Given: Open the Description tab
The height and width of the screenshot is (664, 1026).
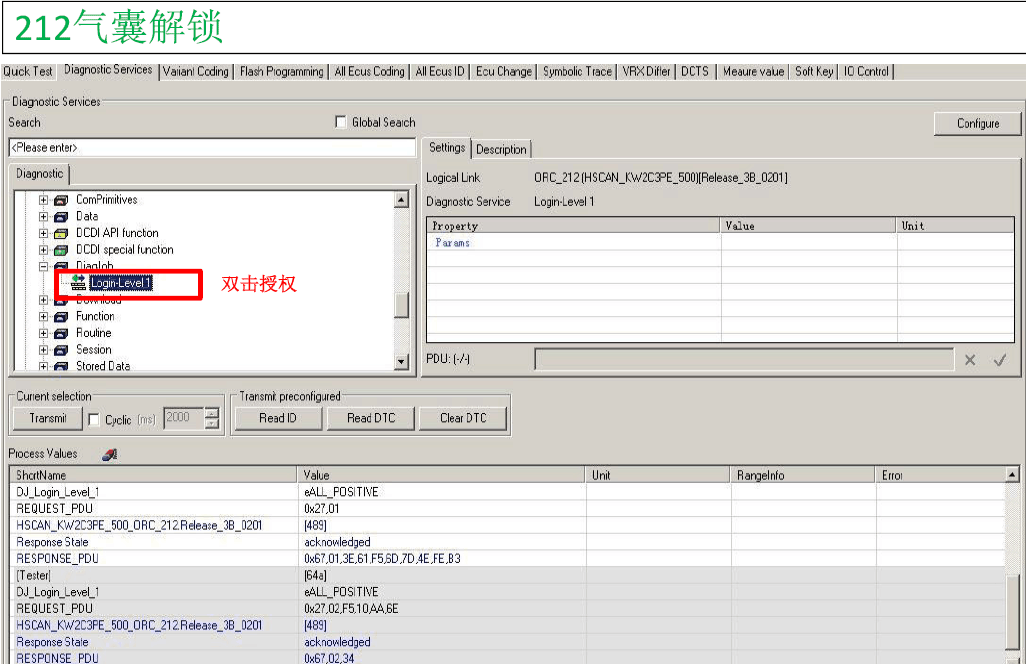Looking at the screenshot, I should (501, 149).
